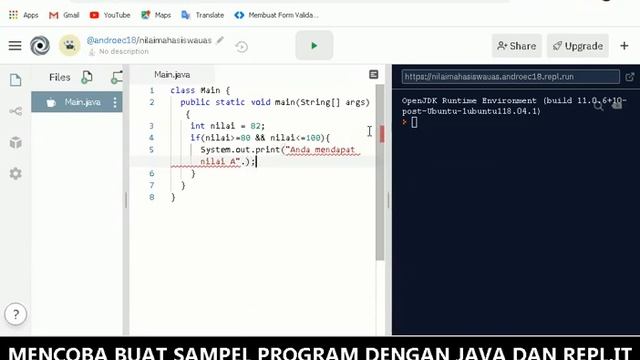Screen dimensions: 640x360
Task: Click the if(nilai>=80 line
Action: pyautogui.click(x=260, y=138)
